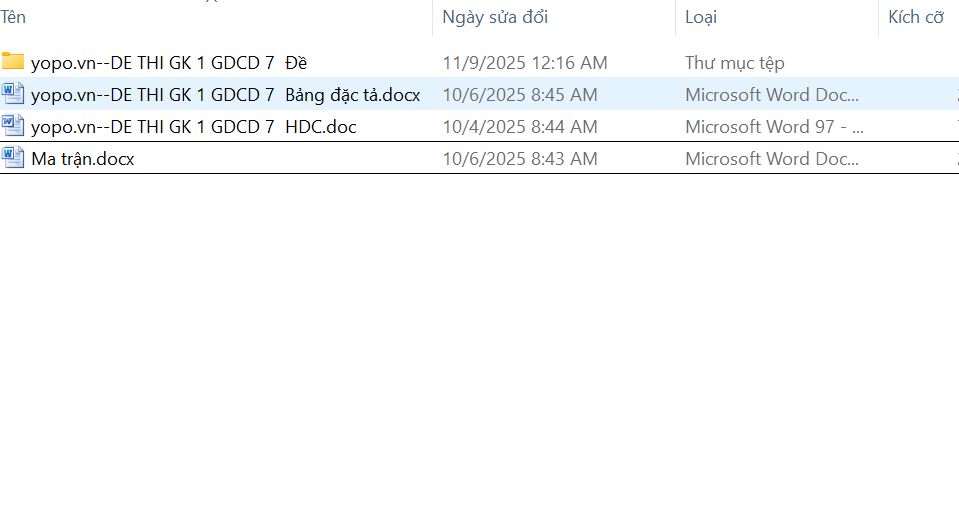The width and height of the screenshot is (959, 506).
Task: Sort by the Ngày sửa đổi column header
Action: click(495, 17)
